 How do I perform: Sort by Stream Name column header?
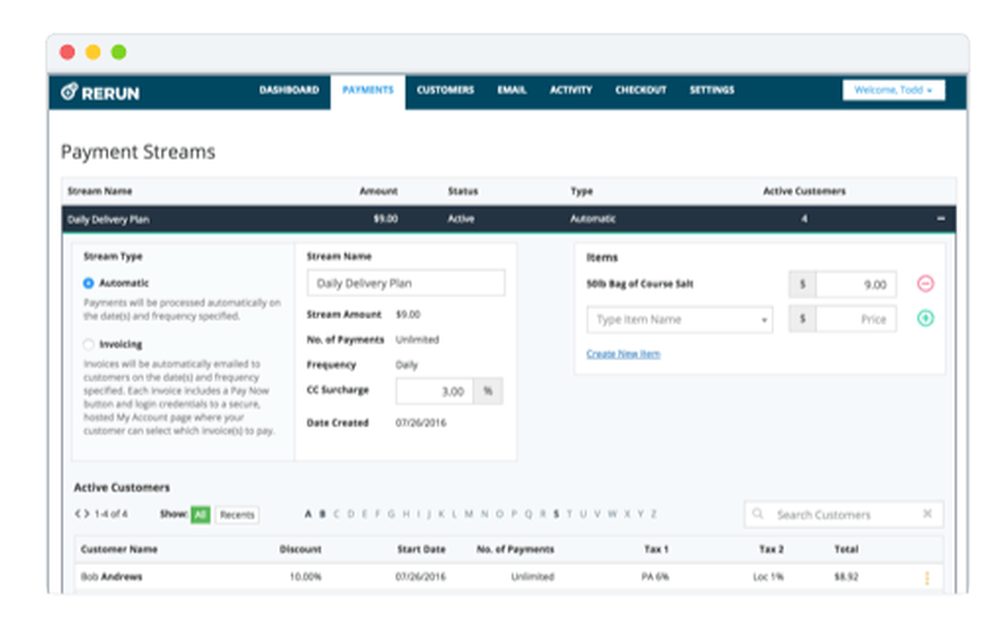coord(99,191)
